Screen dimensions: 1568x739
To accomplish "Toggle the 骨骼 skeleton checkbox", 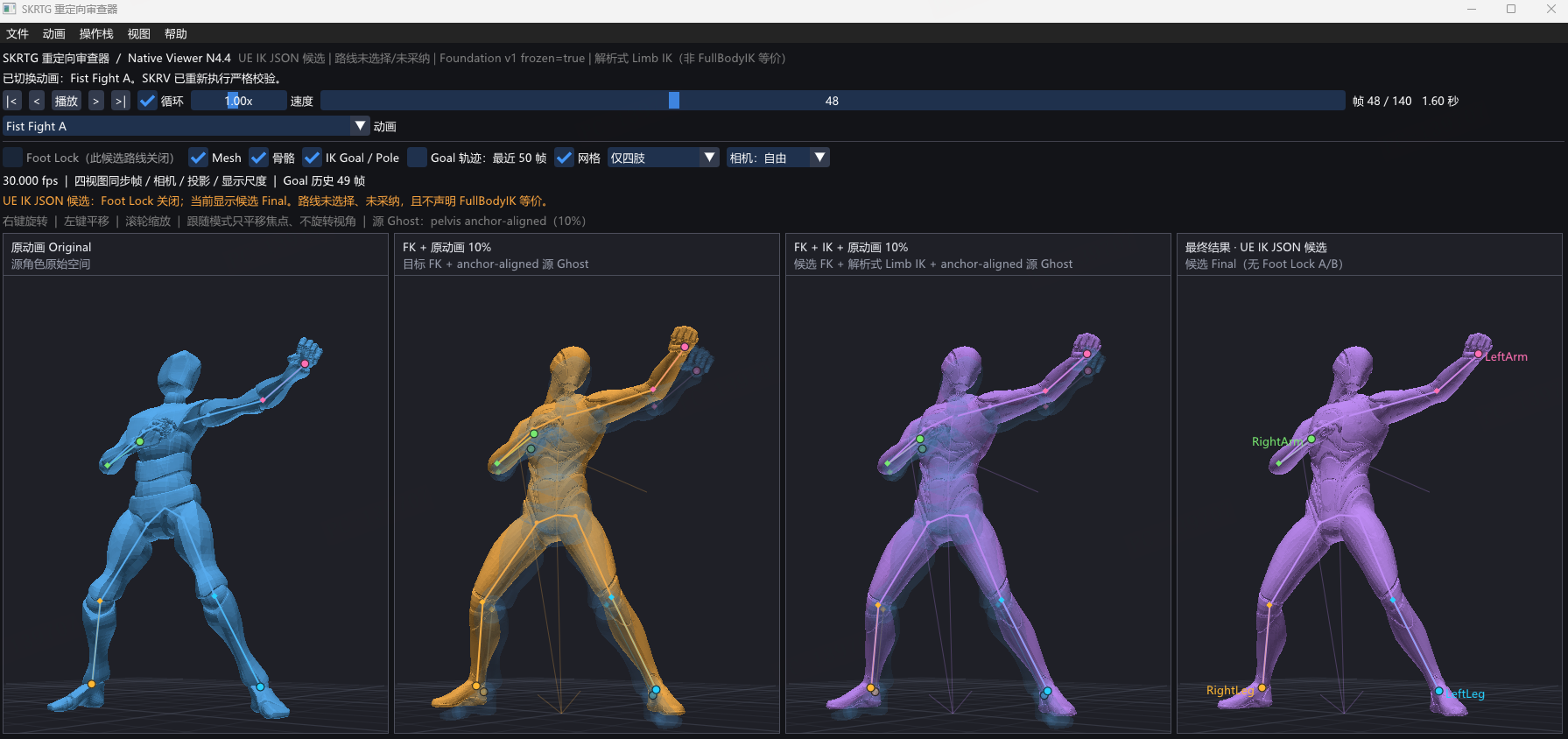I will [x=259, y=158].
